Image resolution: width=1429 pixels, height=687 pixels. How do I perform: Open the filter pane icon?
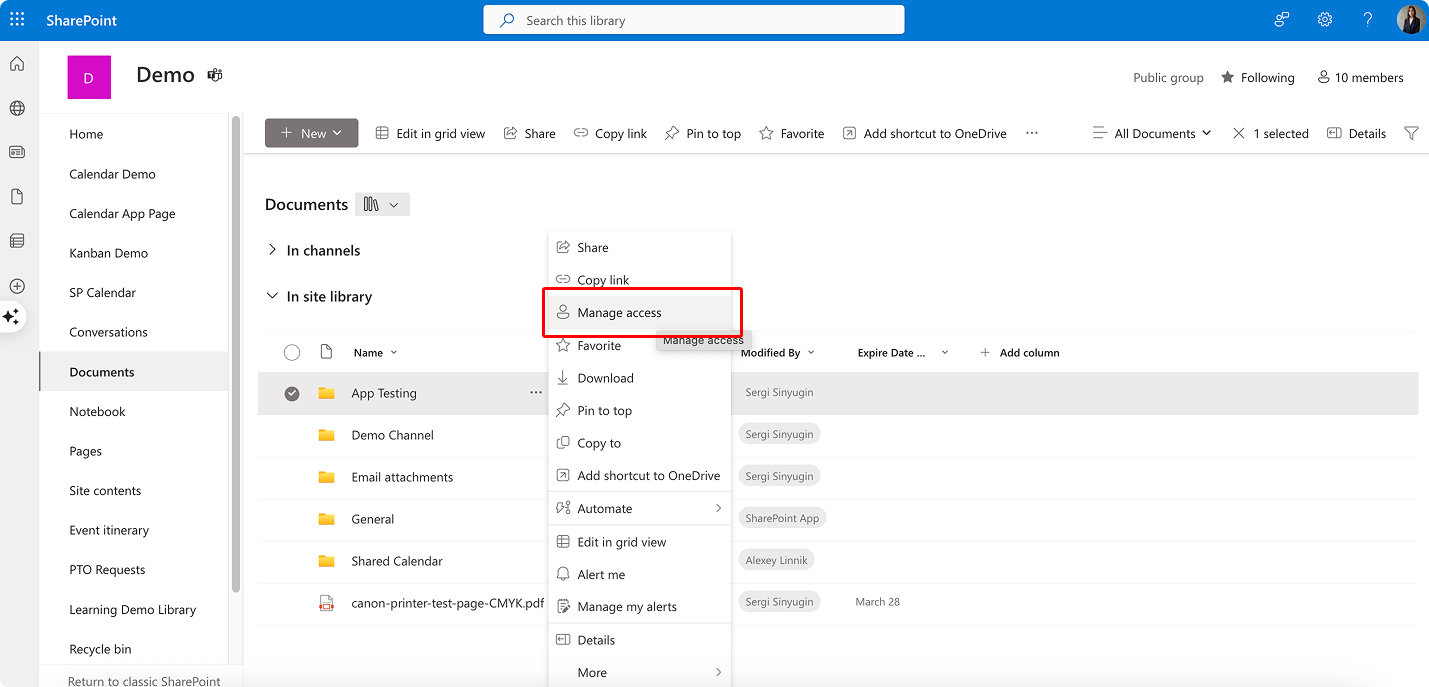1412,132
